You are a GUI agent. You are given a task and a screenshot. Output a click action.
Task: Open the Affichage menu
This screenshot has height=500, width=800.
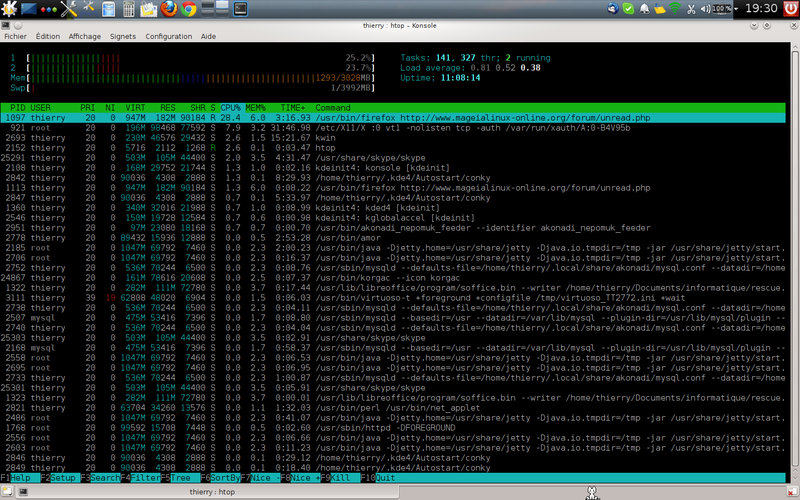coord(85,36)
